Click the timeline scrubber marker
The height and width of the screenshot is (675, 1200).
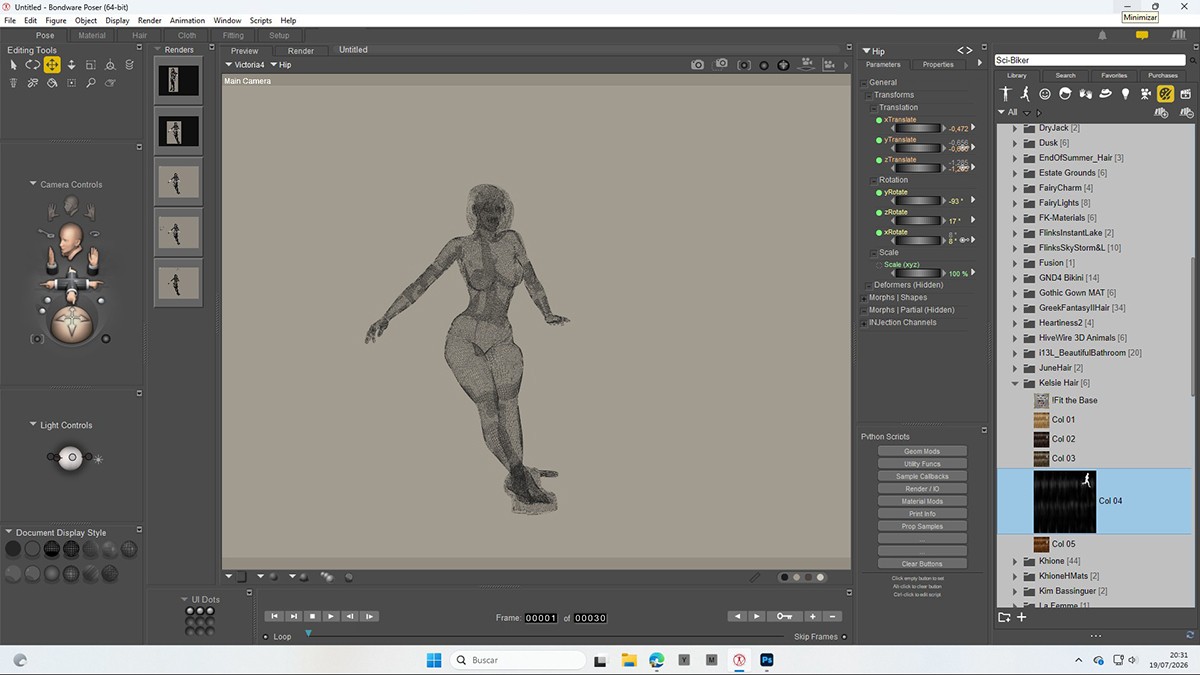(x=308, y=633)
